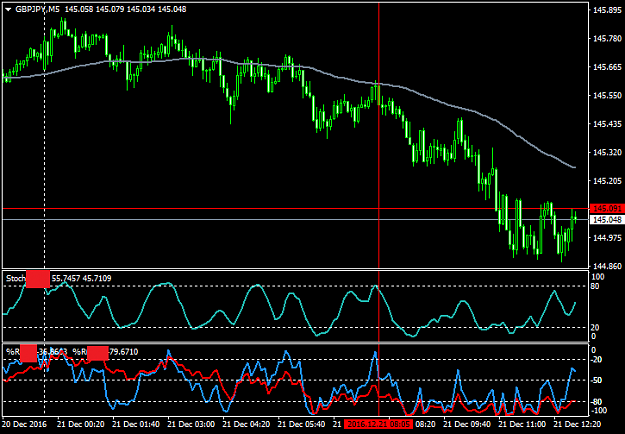Click the 21 Dec 03:00 time label
This screenshot has height=434, width=625.
point(192,424)
